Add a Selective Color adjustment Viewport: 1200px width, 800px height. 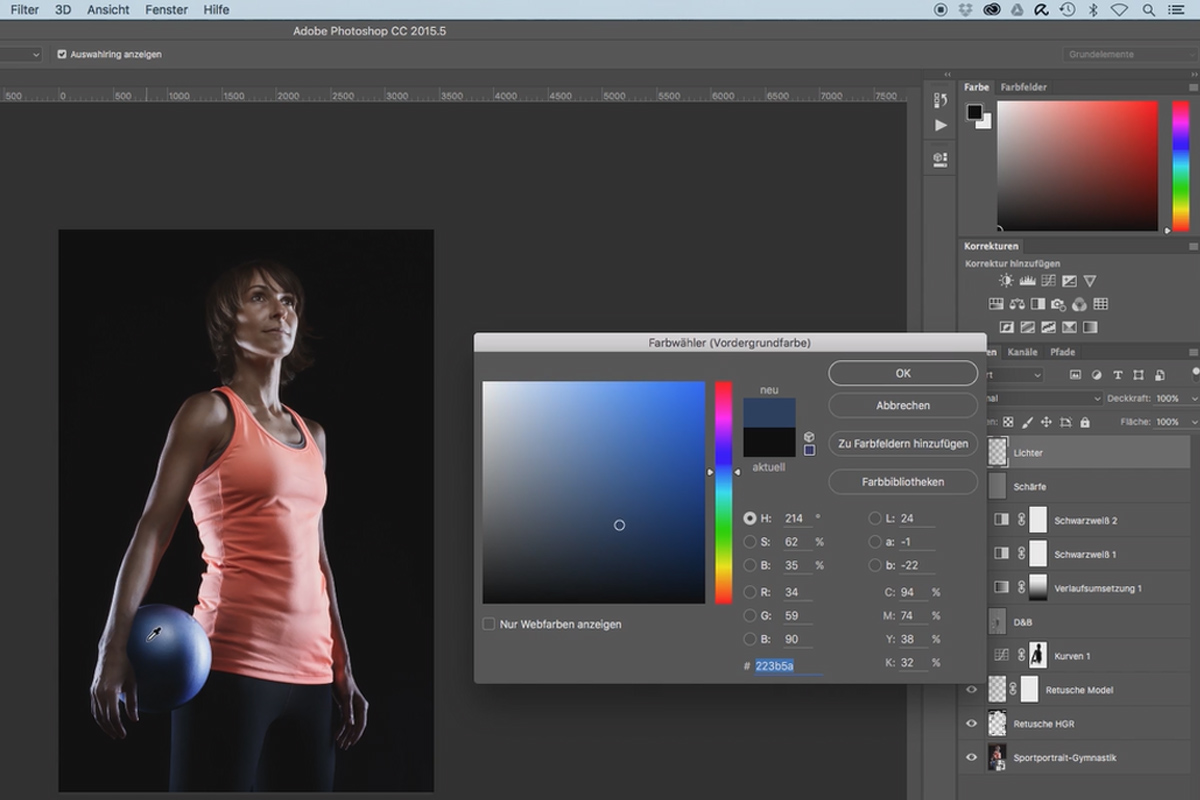[x=1069, y=327]
